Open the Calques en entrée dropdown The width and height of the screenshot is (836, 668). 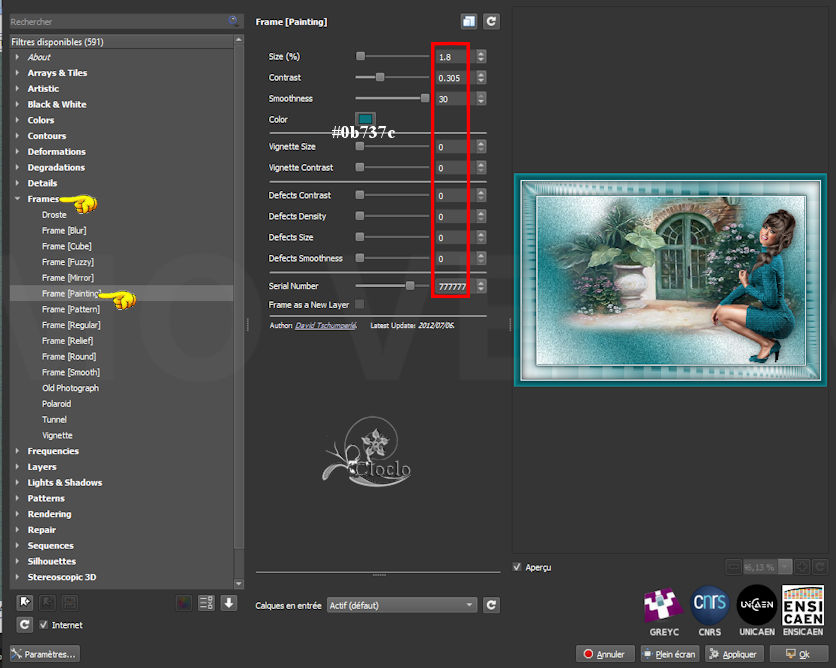pyautogui.click(x=402, y=605)
